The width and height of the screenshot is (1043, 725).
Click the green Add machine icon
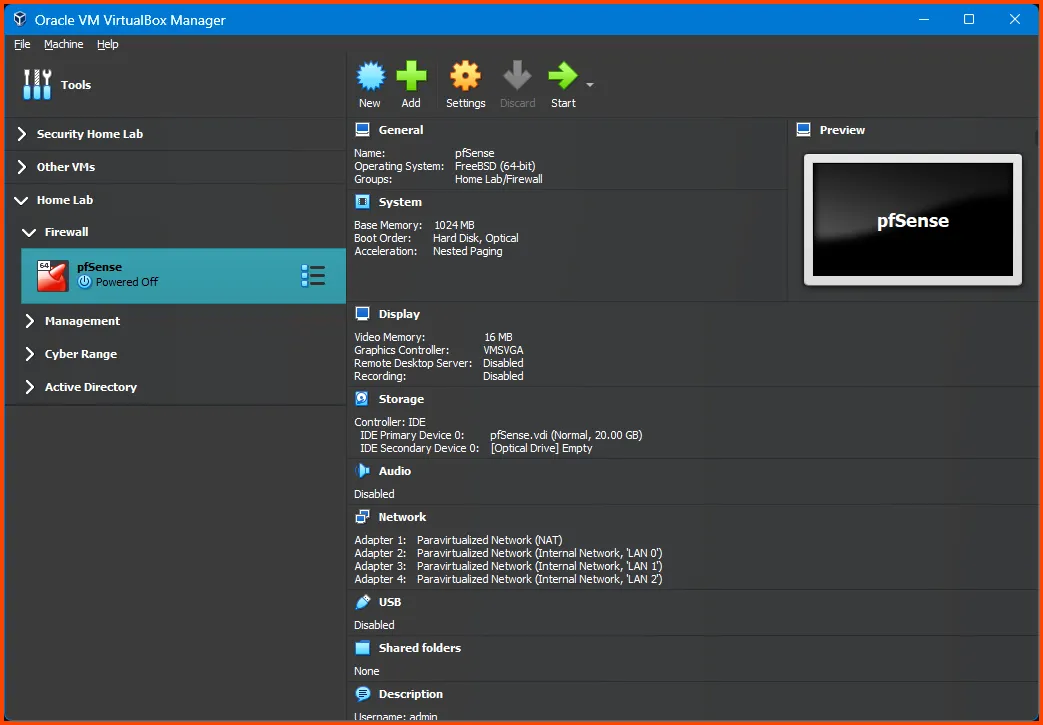[411, 76]
